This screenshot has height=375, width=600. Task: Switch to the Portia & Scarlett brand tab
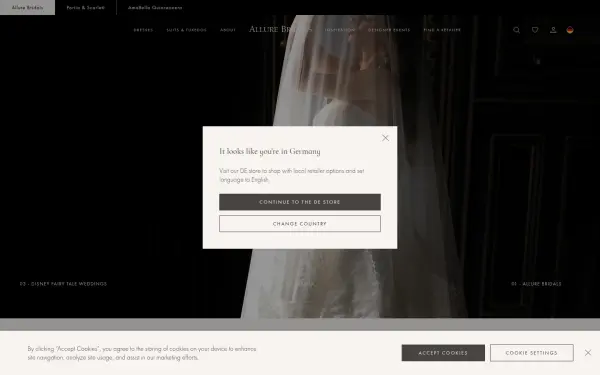(x=86, y=8)
